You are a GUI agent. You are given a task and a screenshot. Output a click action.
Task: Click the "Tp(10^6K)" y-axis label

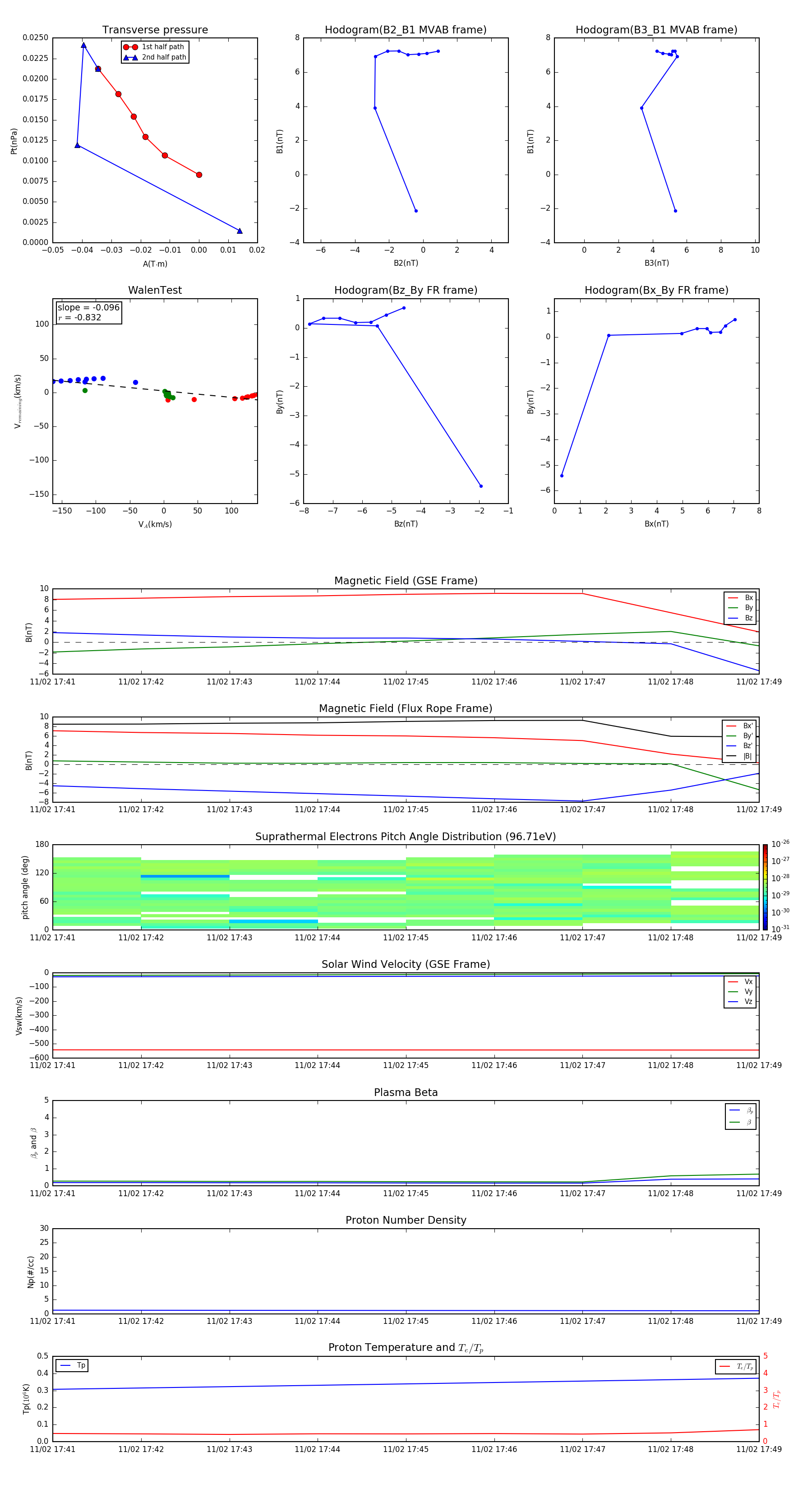pyautogui.click(x=26, y=1399)
